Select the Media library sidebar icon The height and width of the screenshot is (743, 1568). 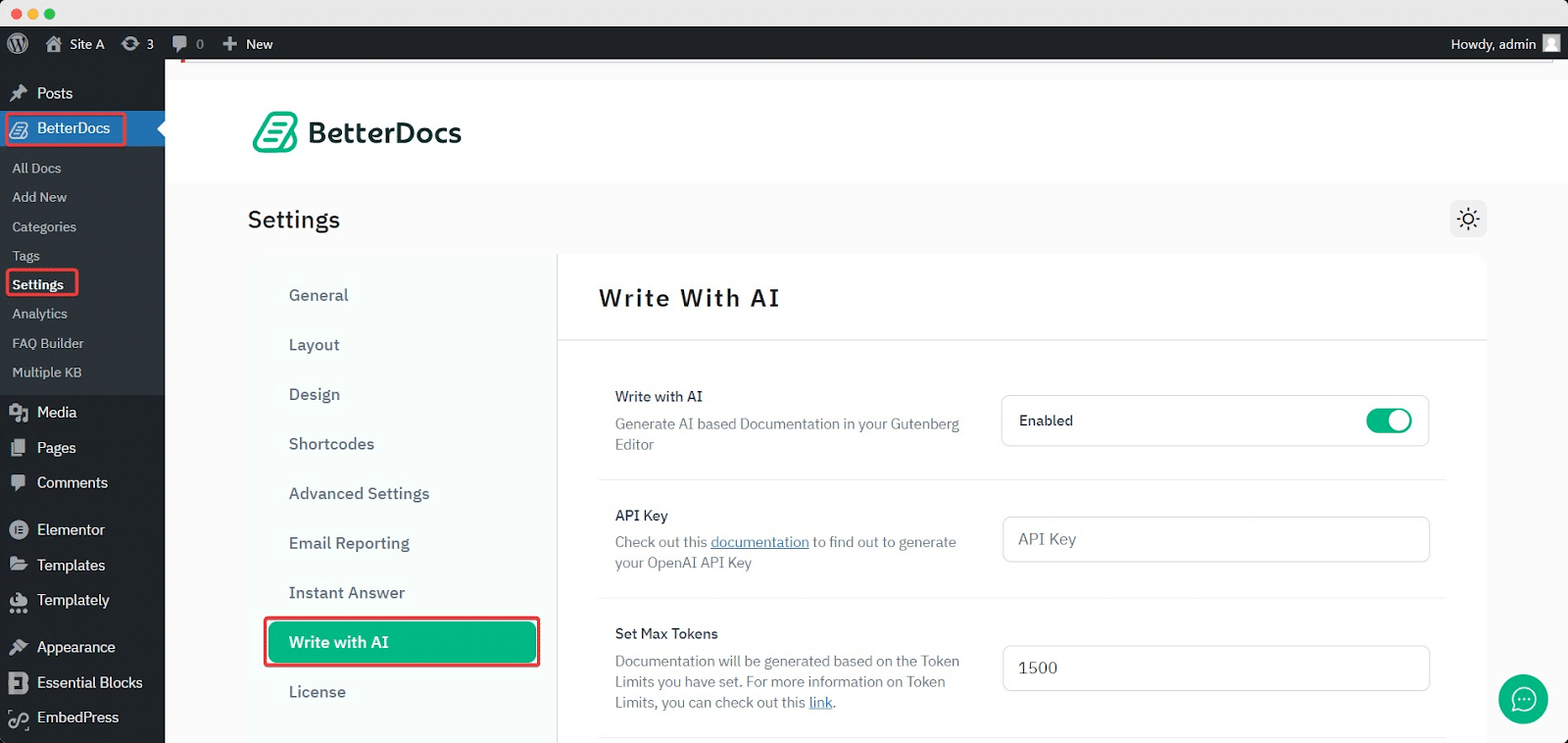(20, 412)
